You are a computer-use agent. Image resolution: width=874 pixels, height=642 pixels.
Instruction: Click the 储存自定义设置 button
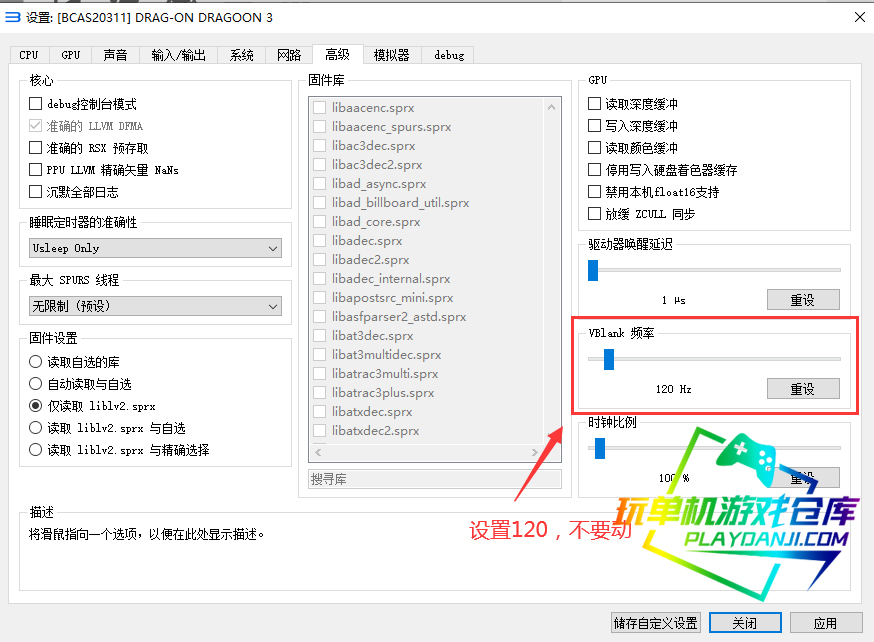coord(655,623)
